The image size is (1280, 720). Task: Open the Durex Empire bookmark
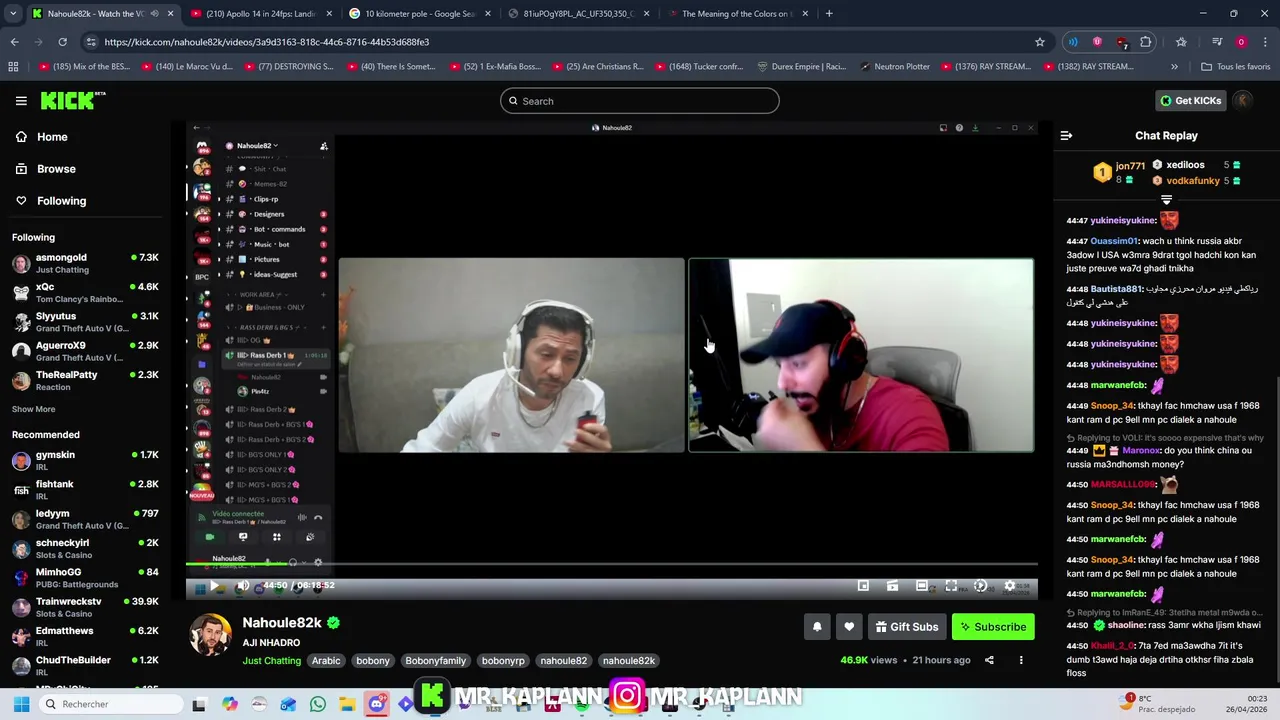pos(802,67)
